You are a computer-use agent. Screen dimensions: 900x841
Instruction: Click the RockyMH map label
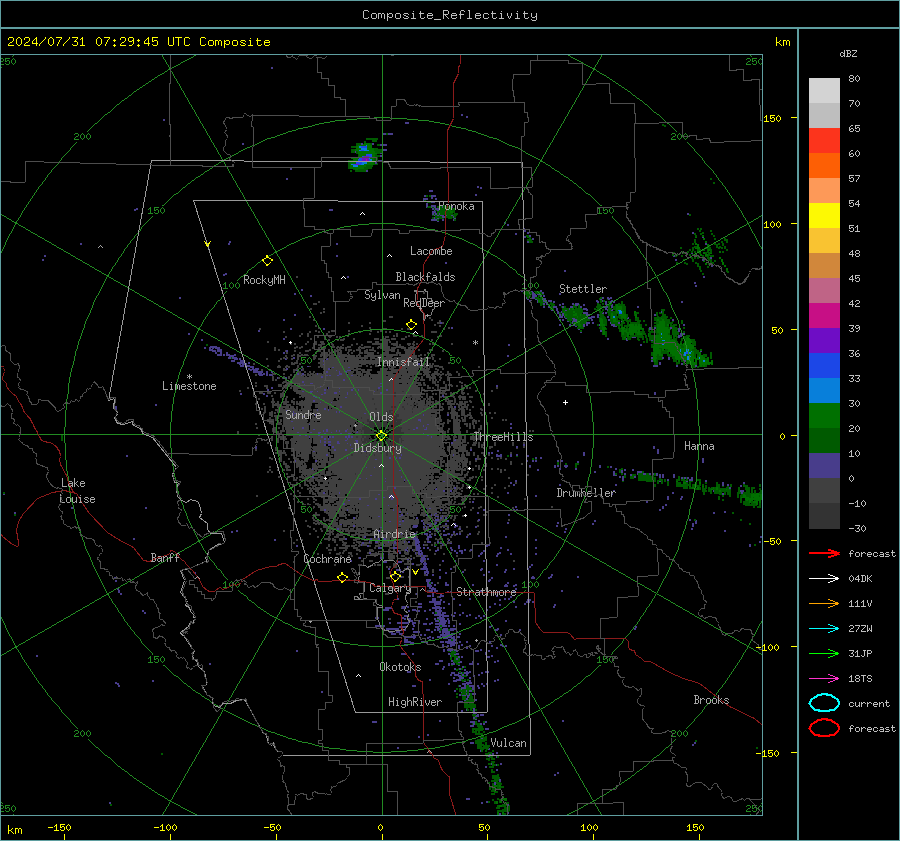264,280
